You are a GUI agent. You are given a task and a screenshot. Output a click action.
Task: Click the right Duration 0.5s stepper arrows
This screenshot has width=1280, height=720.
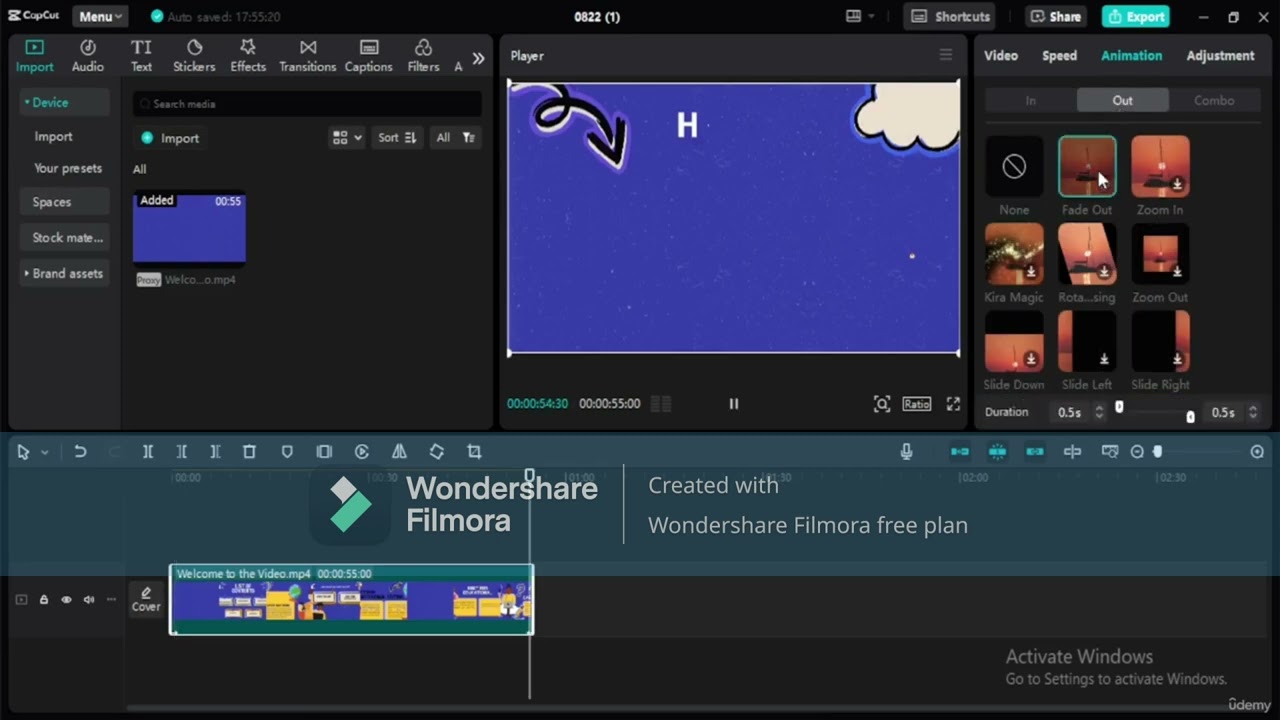[1253, 412]
